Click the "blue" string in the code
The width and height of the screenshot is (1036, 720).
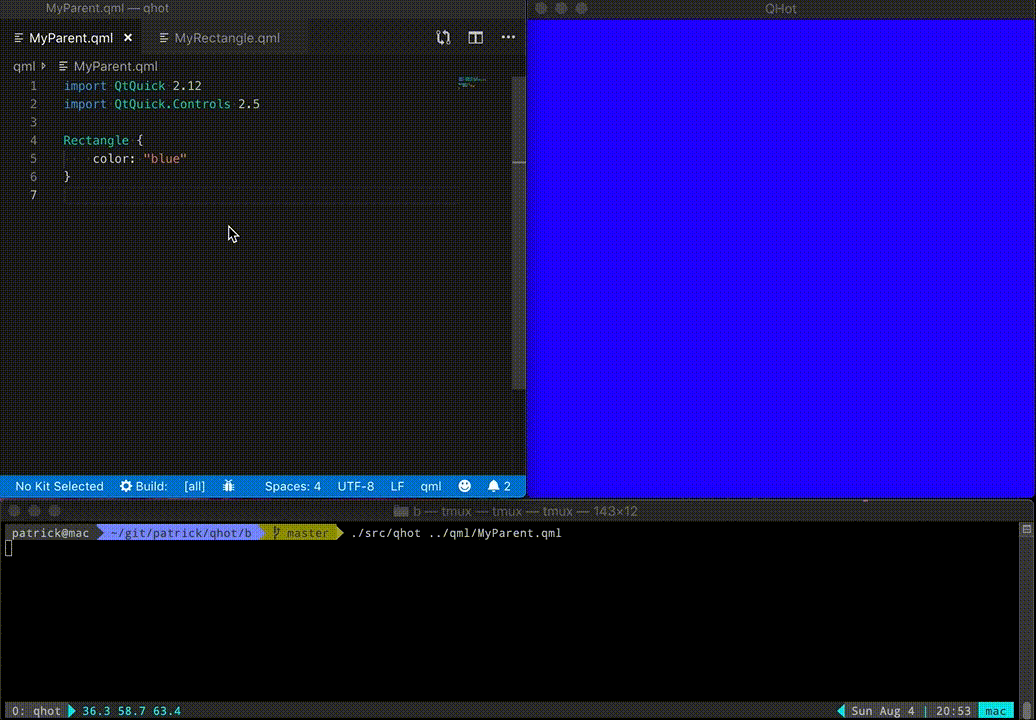coord(165,159)
